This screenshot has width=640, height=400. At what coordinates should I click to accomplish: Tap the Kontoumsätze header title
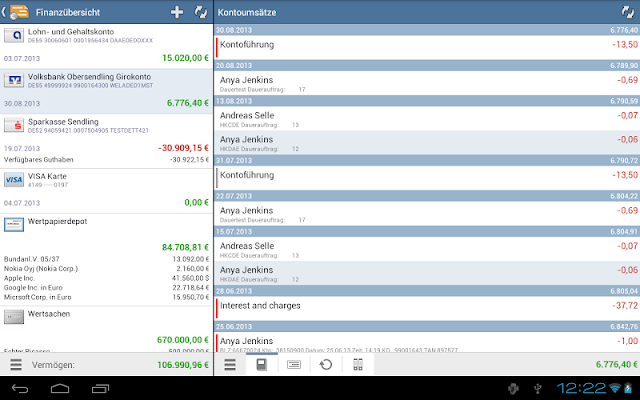[x=247, y=12]
